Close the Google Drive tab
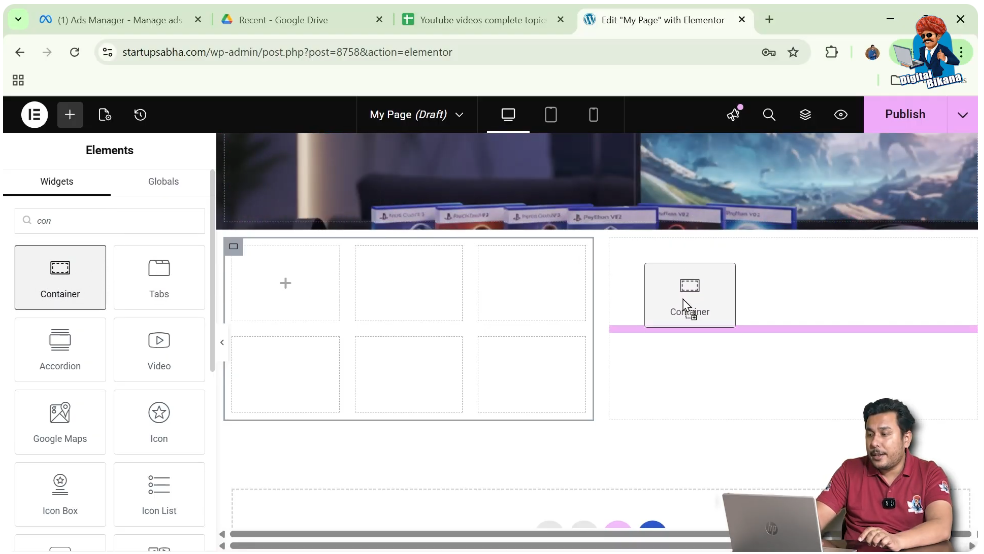The width and height of the screenshot is (984, 554). click(379, 19)
